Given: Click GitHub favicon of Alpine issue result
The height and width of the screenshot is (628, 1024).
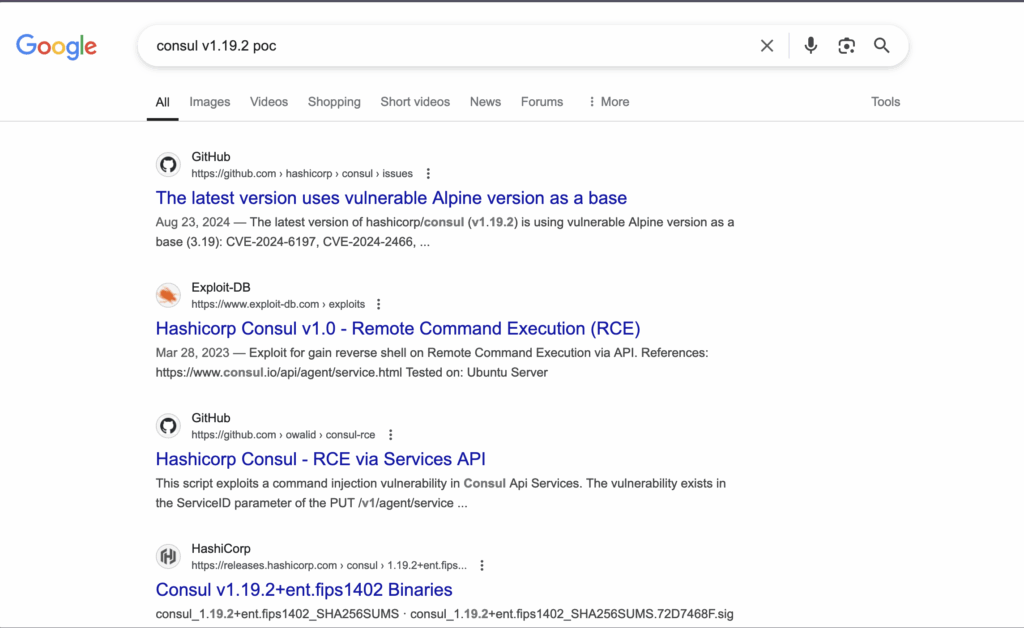Looking at the screenshot, I should point(169,165).
